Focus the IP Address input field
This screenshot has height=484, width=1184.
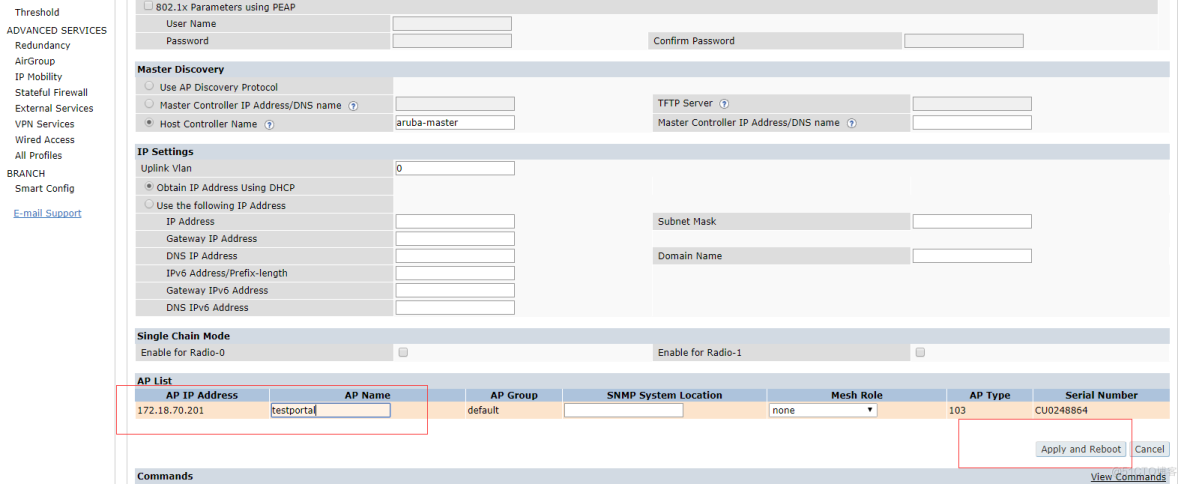455,221
